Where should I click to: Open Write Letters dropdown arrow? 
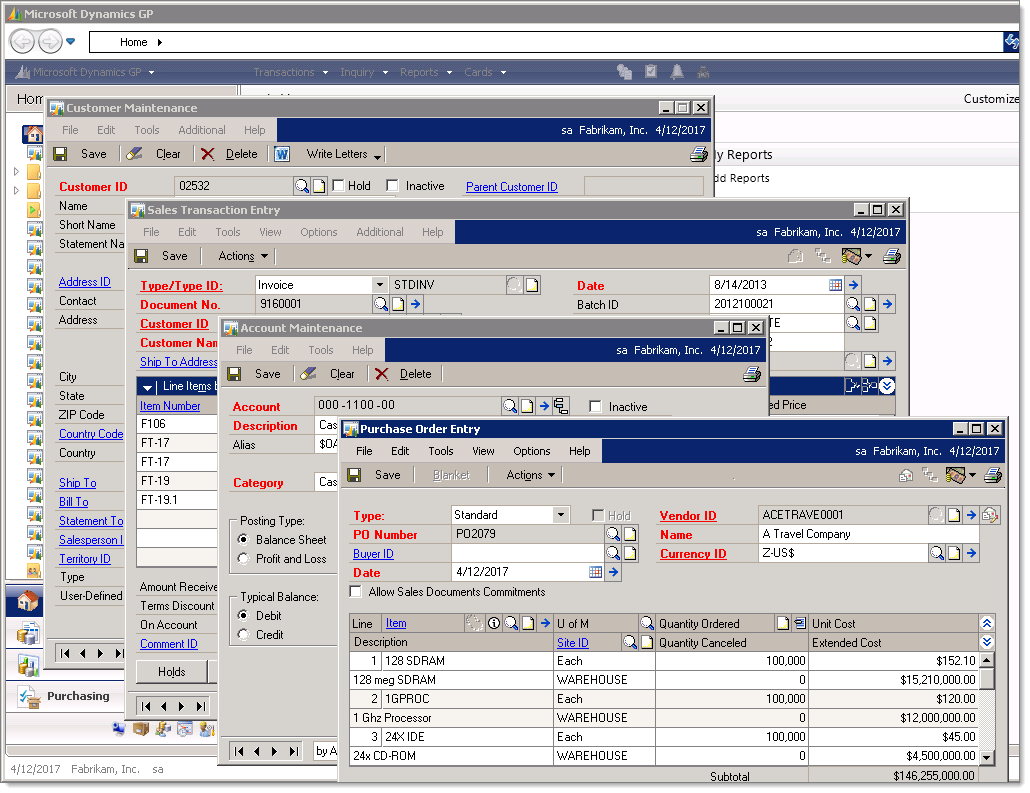pos(378,156)
